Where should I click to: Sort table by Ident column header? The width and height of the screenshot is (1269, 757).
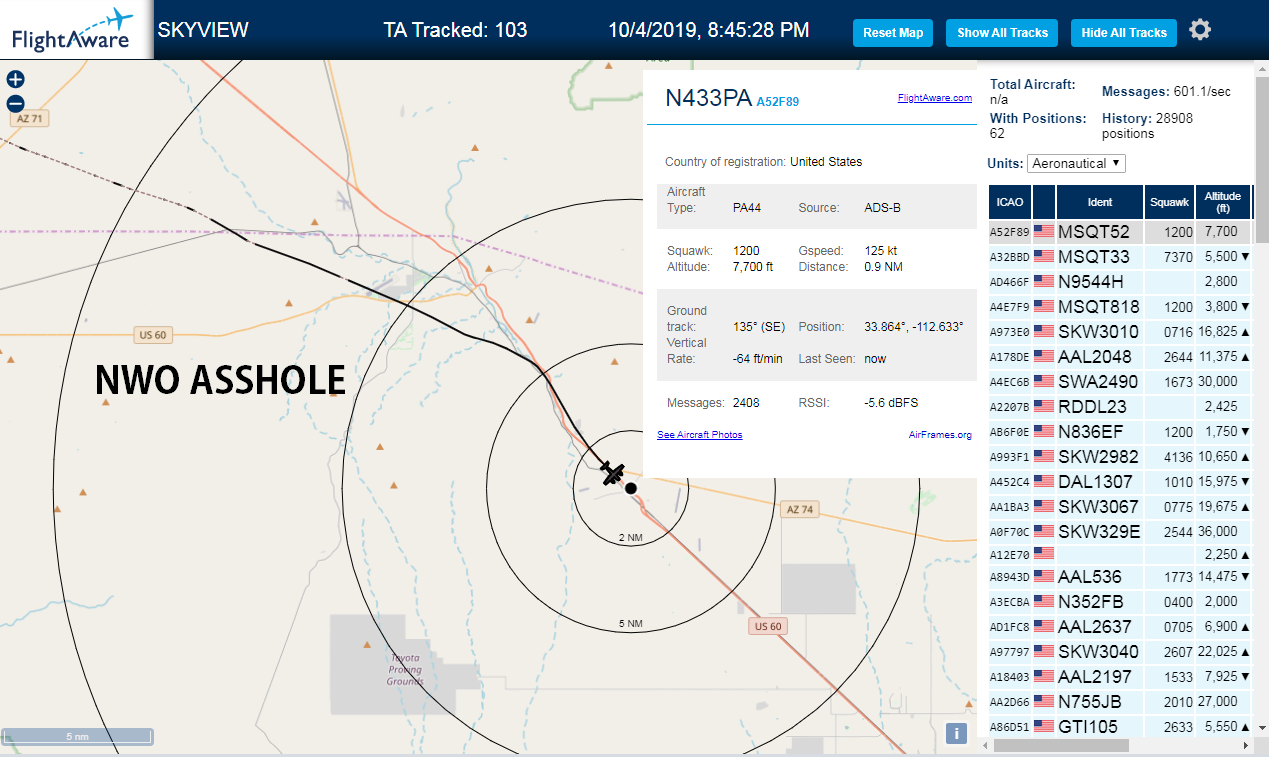(1099, 202)
